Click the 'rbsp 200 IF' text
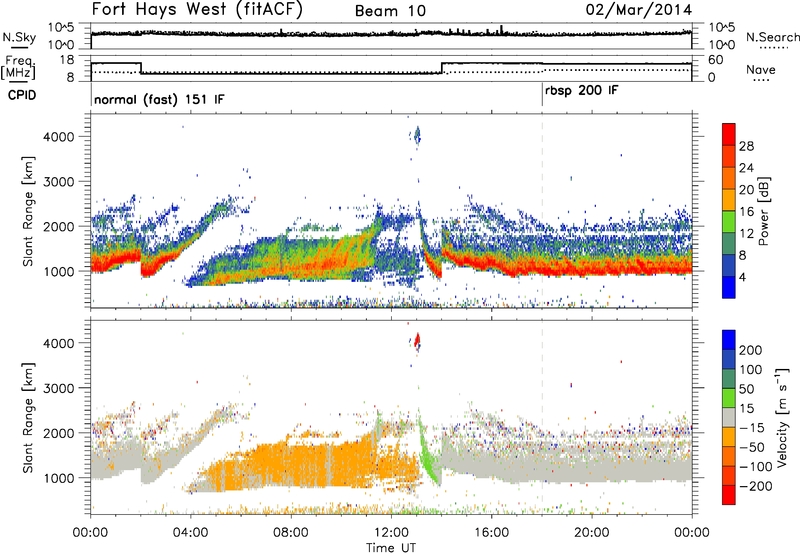Screen dimensions: 800x554 click(582, 91)
